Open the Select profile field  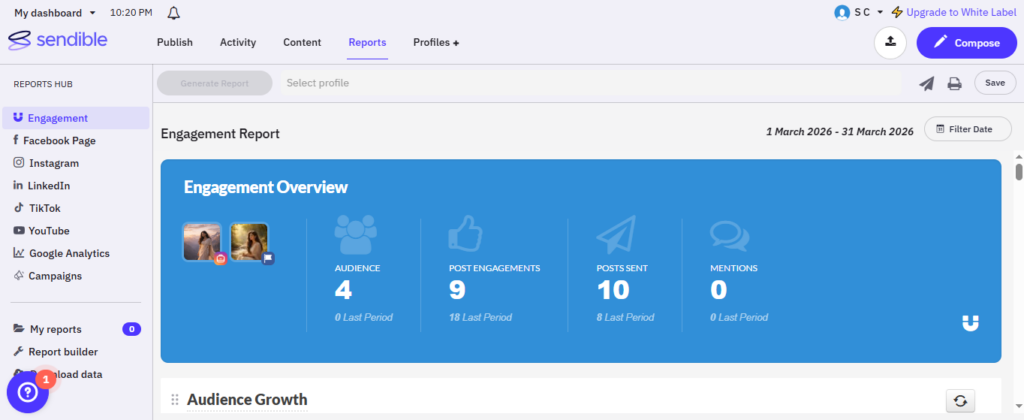click(590, 84)
